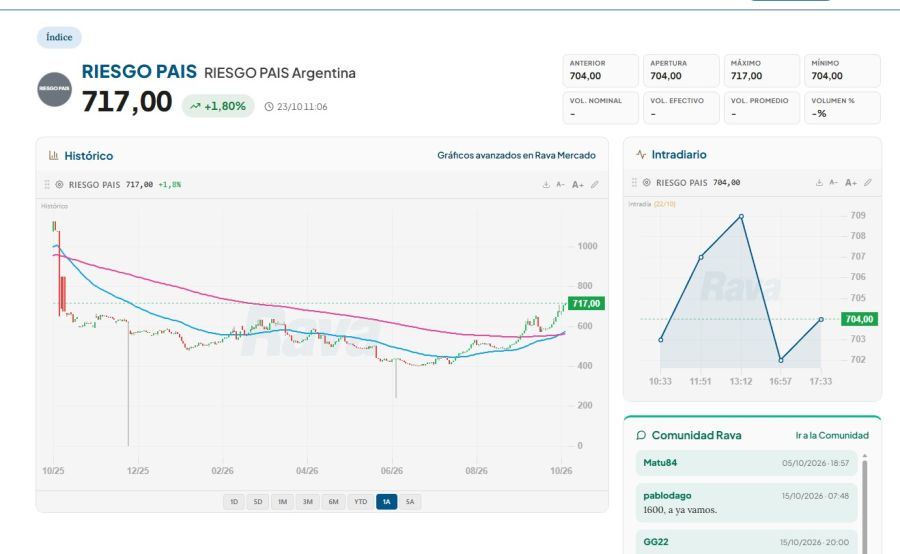Click the speech bubble icon by Comunidad Rava
Image resolution: width=900 pixels, height=554 pixels.
tap(641, 435)
